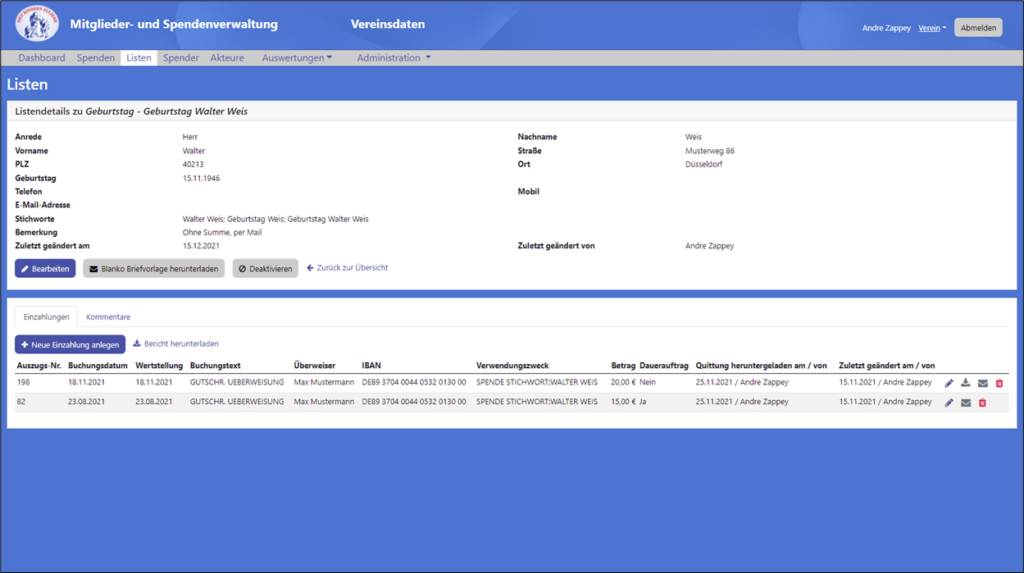This screenshot has width=1024, height=573.
Task: Log out with the Abmelden button
Action: click(978, 27)
